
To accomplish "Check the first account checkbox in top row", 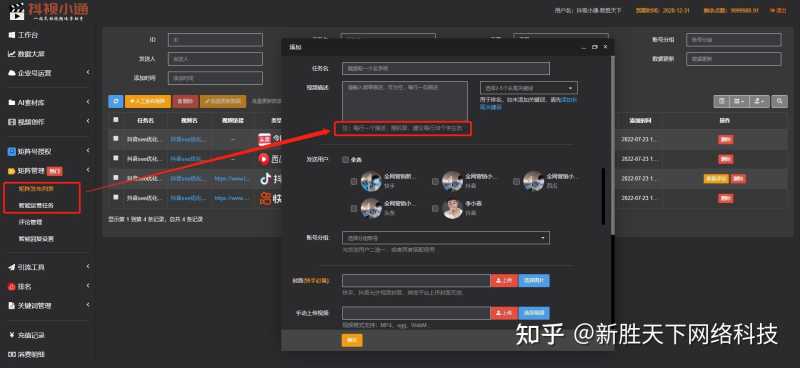I will tap(354, 181).
